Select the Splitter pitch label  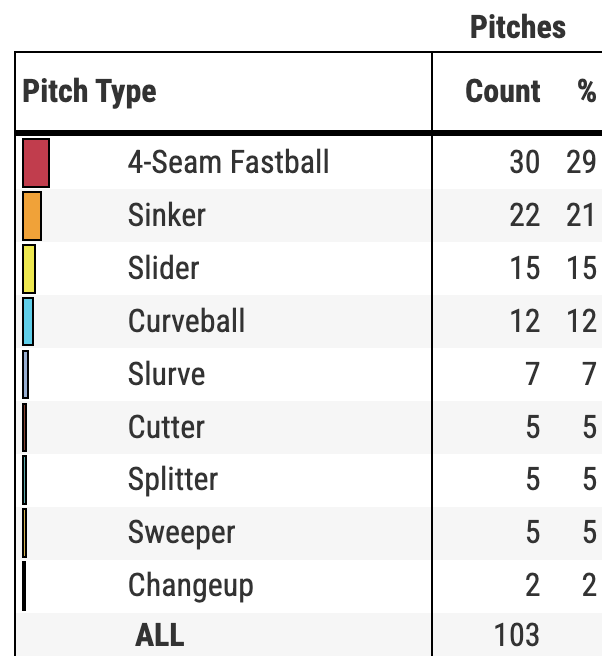click(172, 479)
